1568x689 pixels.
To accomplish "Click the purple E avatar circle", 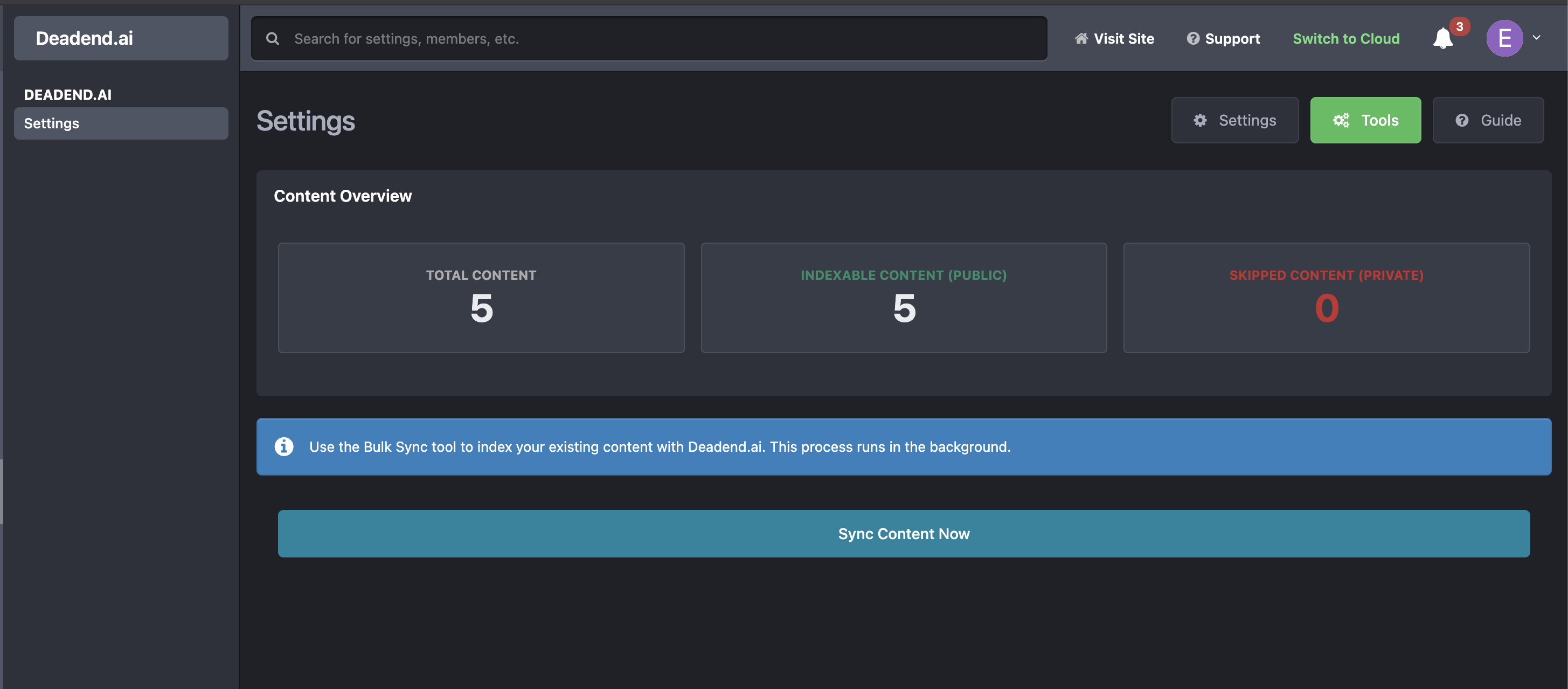I will tap(1504, 38).
